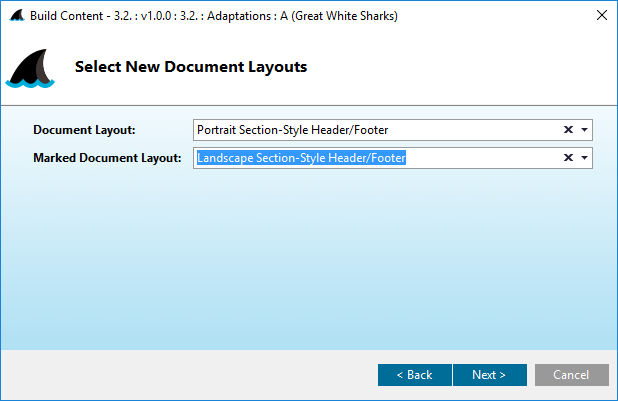618x401 pixels.
Task: Expand the Document Layout dropdown arrow
Action: tap(585, 130)
